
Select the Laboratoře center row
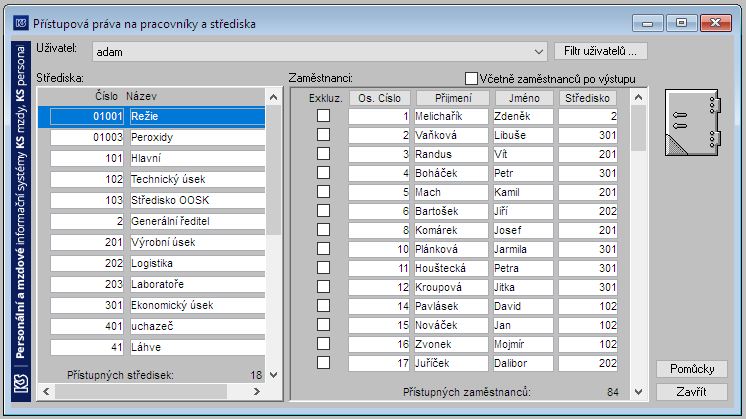[x=157, y=284]
